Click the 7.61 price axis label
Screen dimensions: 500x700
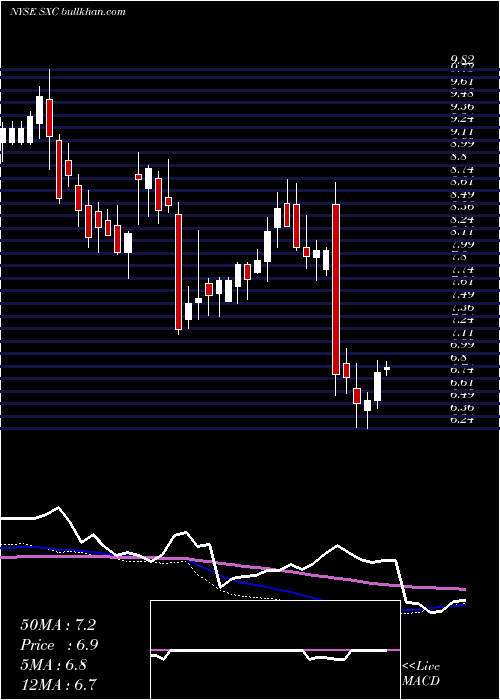point(462,282)
